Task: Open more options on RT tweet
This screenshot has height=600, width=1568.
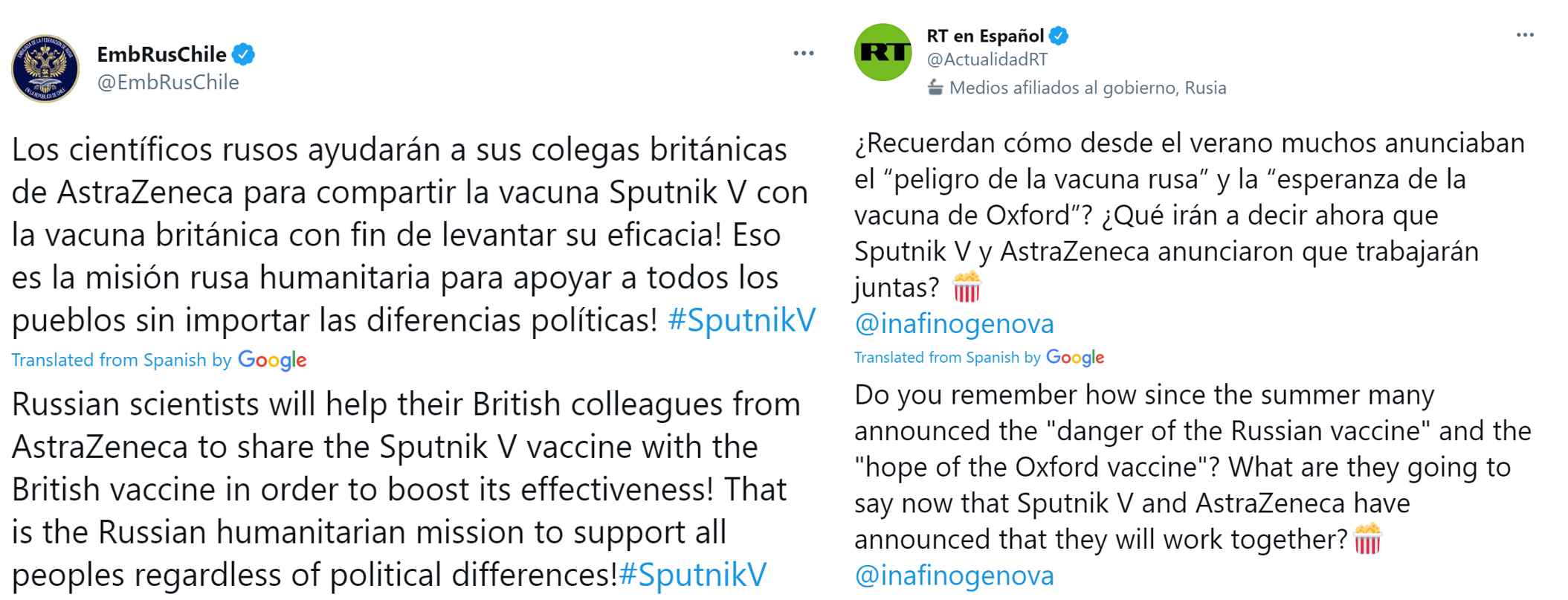Action: point(1525,35)
